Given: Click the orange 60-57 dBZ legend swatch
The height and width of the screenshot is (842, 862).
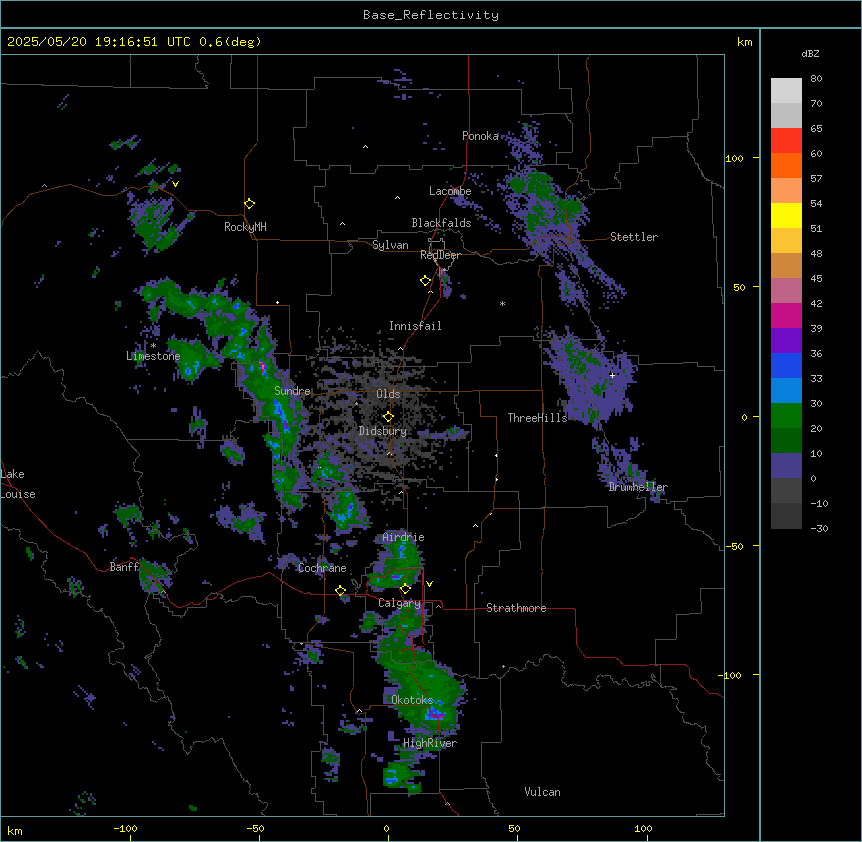Looking at the screenshot, I should pos(786,165).
